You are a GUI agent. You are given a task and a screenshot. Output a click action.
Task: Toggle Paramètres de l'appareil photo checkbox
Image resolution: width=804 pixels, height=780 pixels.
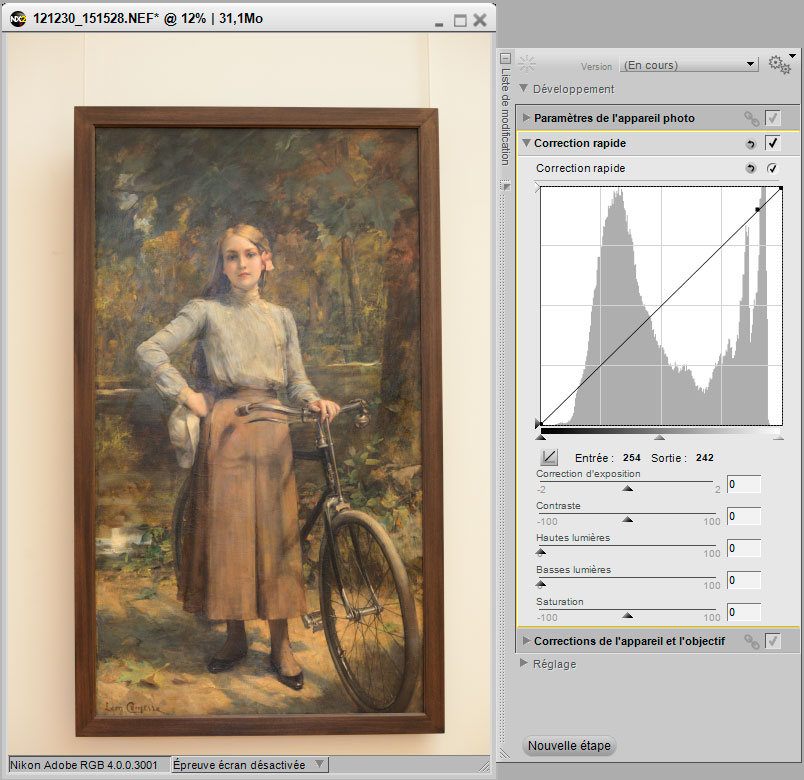pos(772,118)
